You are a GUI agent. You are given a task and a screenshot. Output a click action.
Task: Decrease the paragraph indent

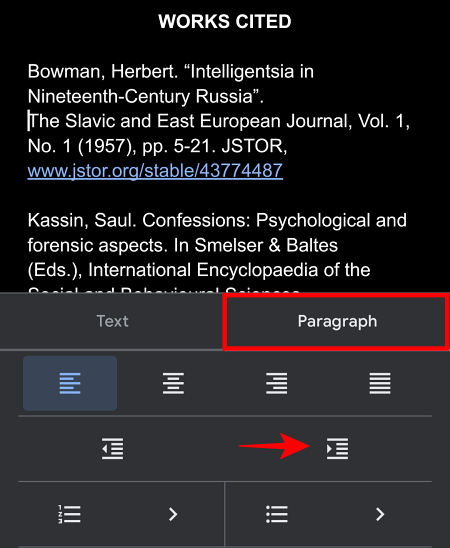tap(112, 448)
